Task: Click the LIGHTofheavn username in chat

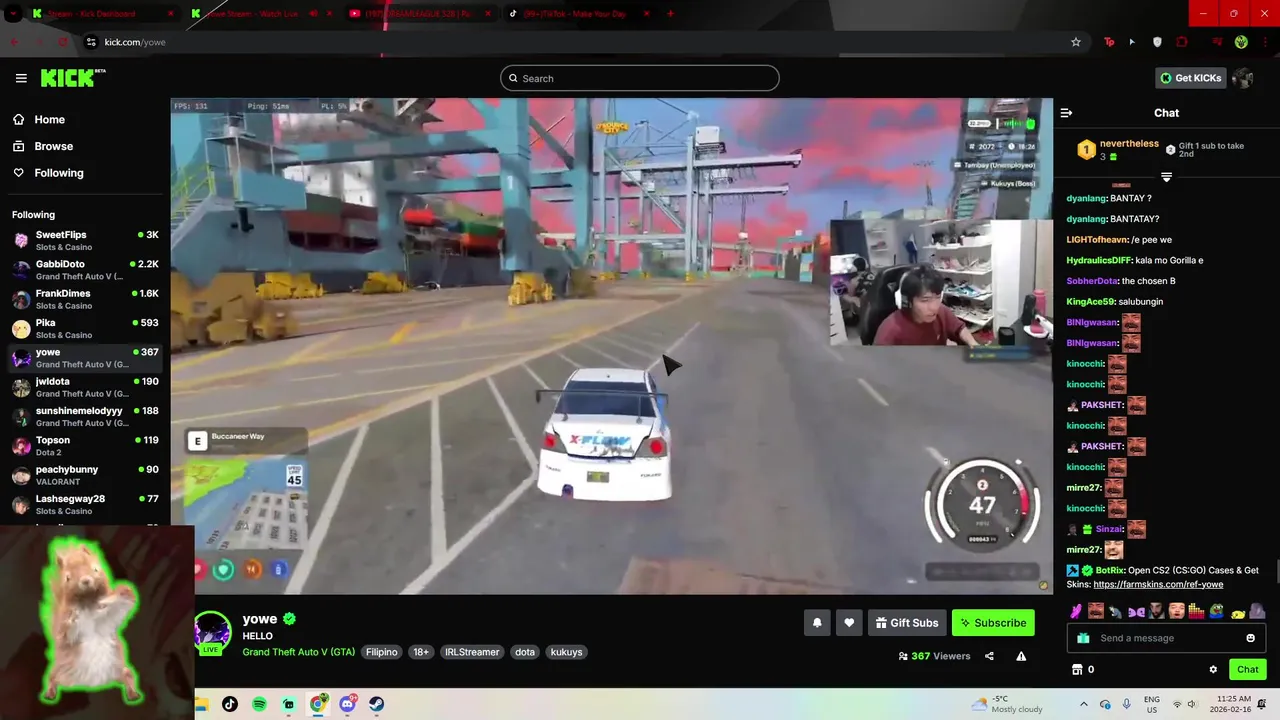Action: 1097,240
